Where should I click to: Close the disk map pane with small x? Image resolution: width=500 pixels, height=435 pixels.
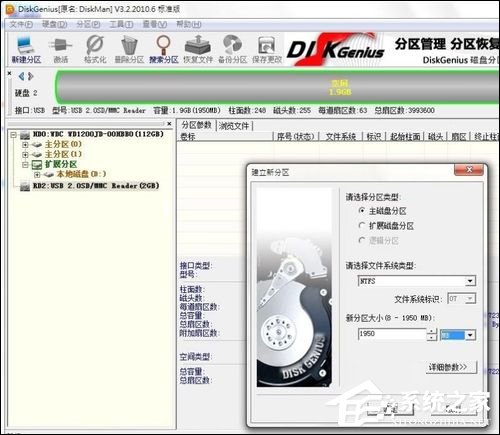9,73
